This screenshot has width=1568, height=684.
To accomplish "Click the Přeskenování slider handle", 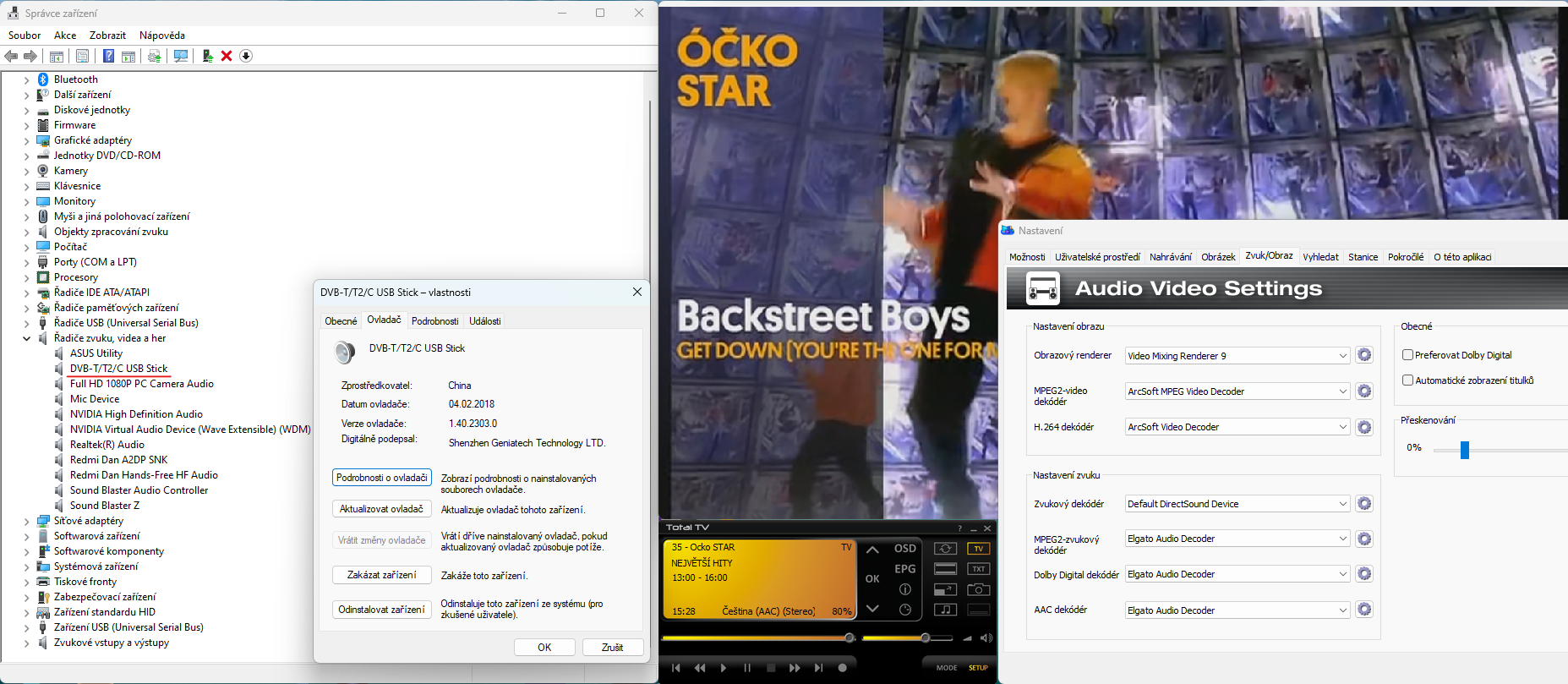I will 1465,450.
